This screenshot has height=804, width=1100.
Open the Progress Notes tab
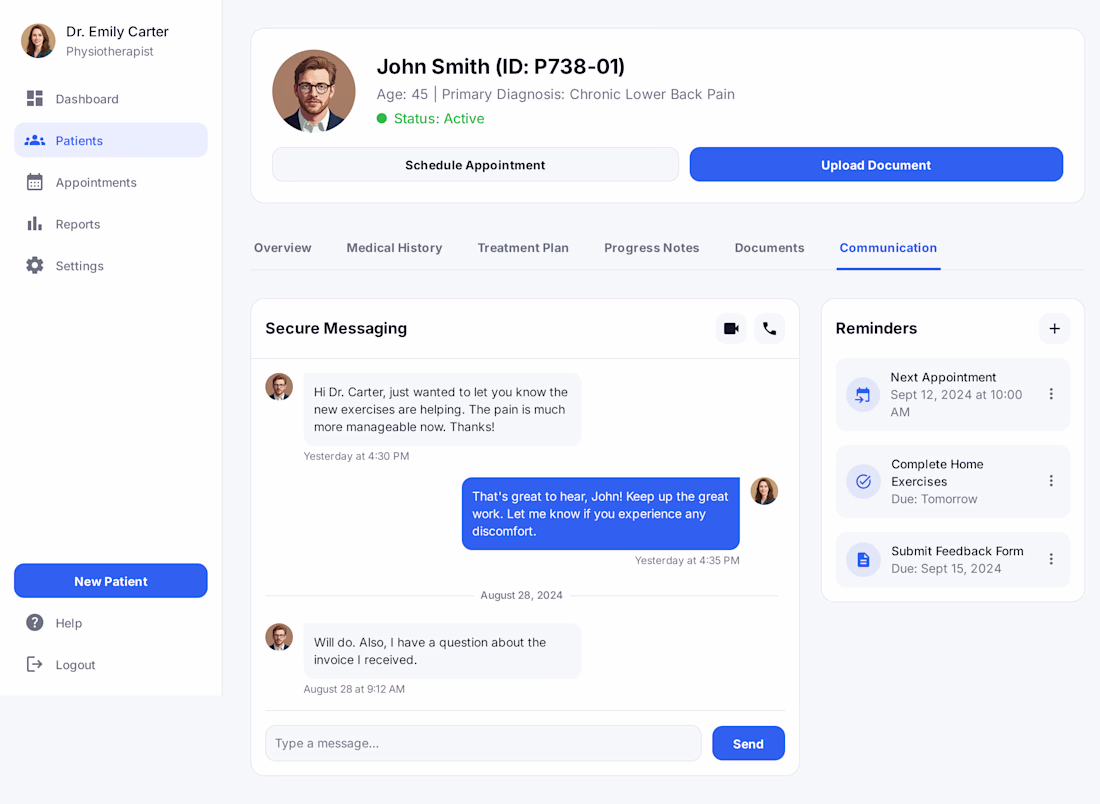(x=652, y=248)
